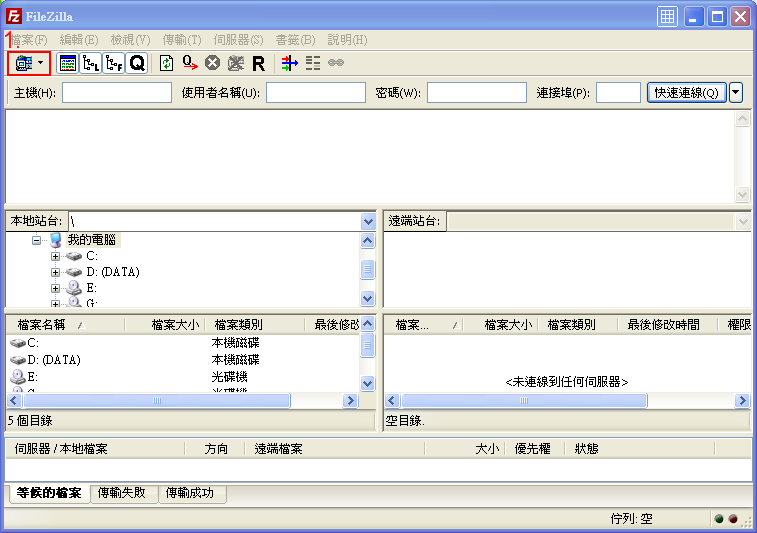Click the disconnect from server icon
The height and width of the screenshot is (533, 757).
click(x=235, y=63)
